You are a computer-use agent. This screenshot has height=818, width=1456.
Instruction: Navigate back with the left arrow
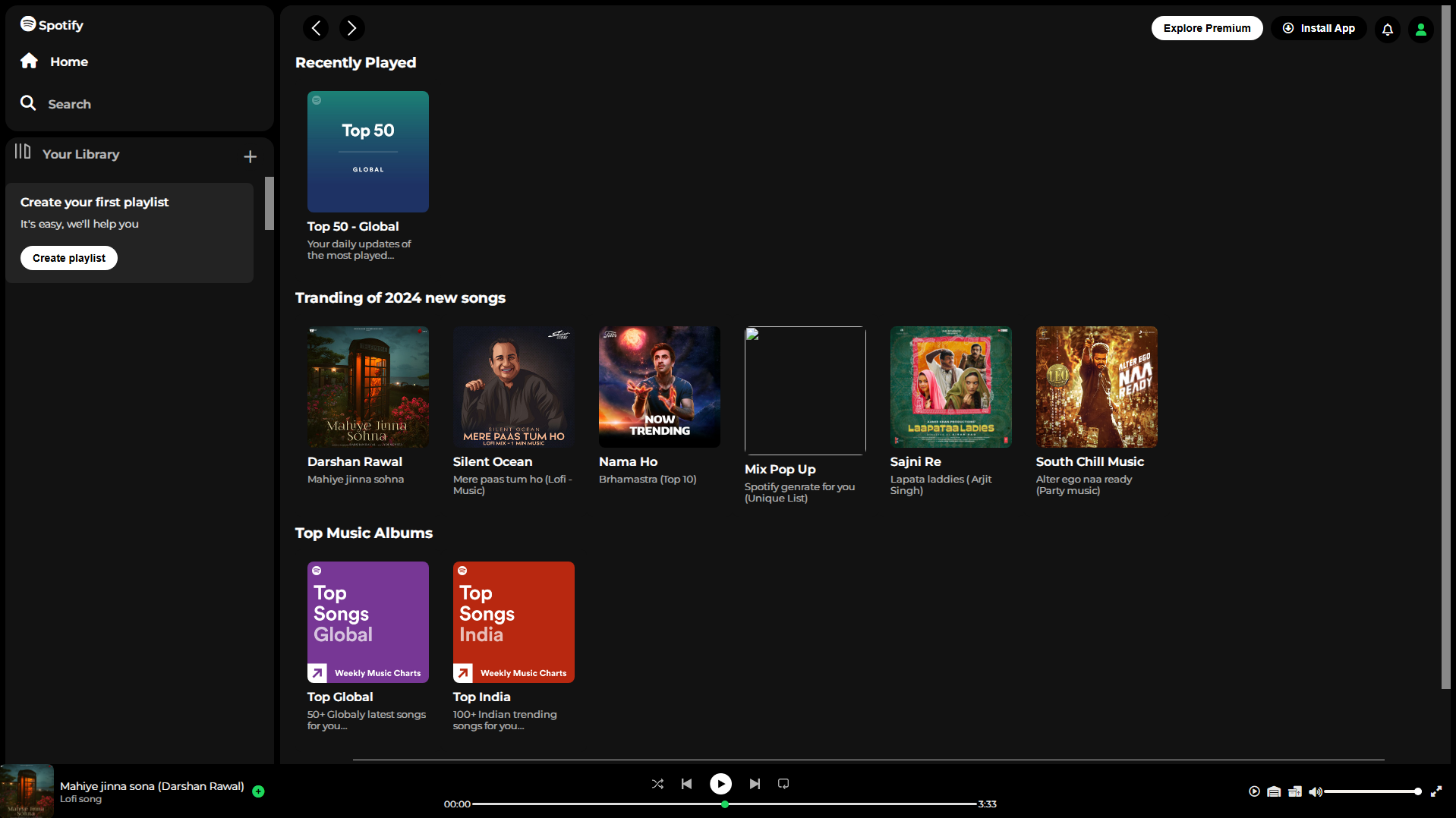[316, 28]
